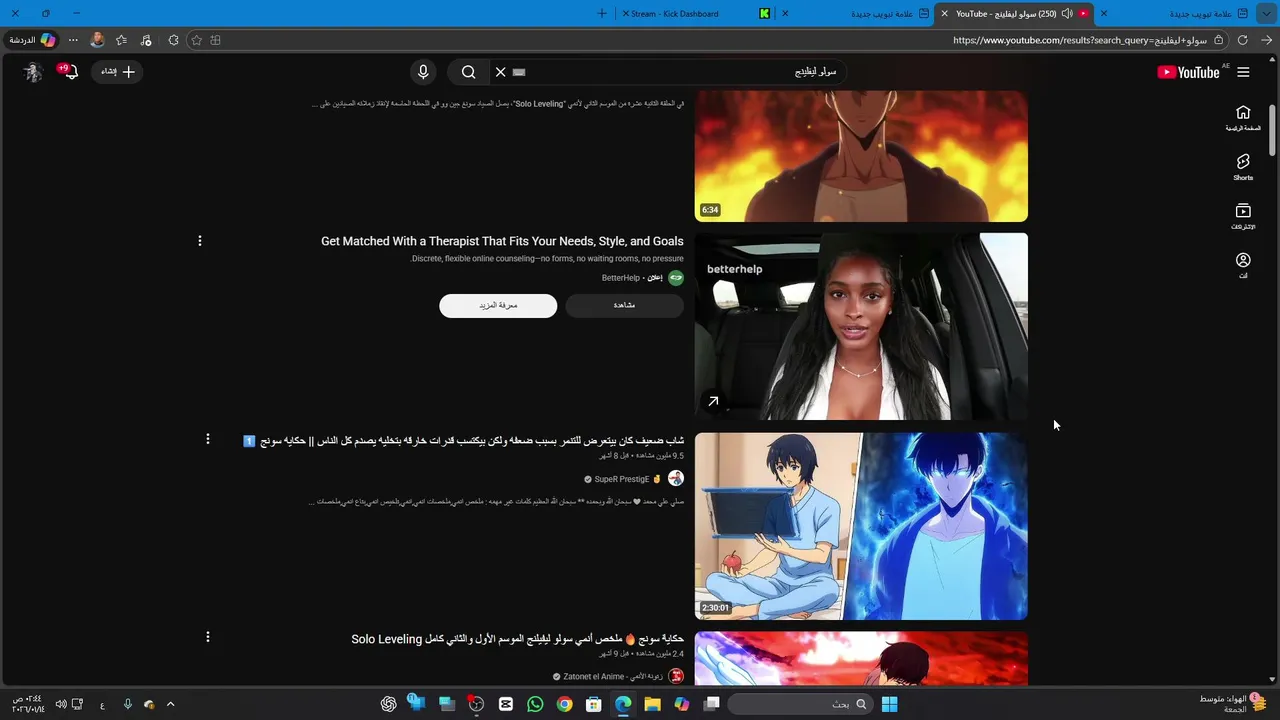Click the Create (إنشاء) button
The width and height of the screenshot is (1280, 720).
pos(117,72)
